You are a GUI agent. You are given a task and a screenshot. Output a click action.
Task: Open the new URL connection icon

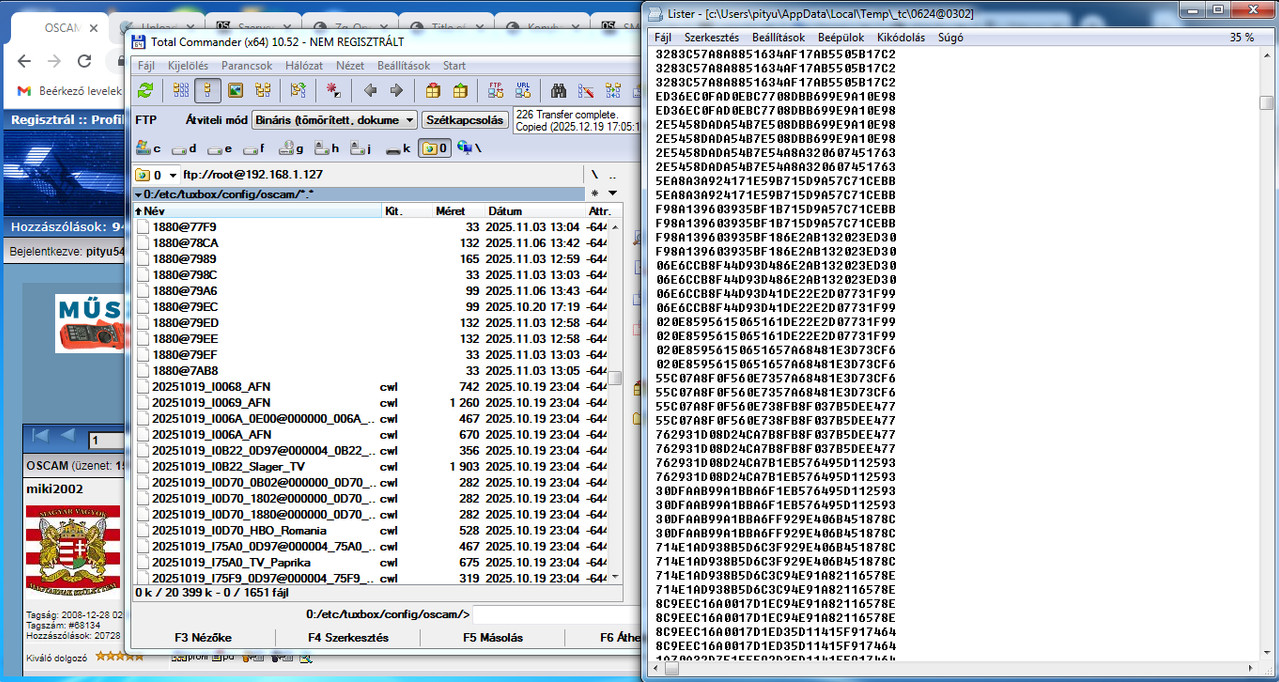coord(522,91)
